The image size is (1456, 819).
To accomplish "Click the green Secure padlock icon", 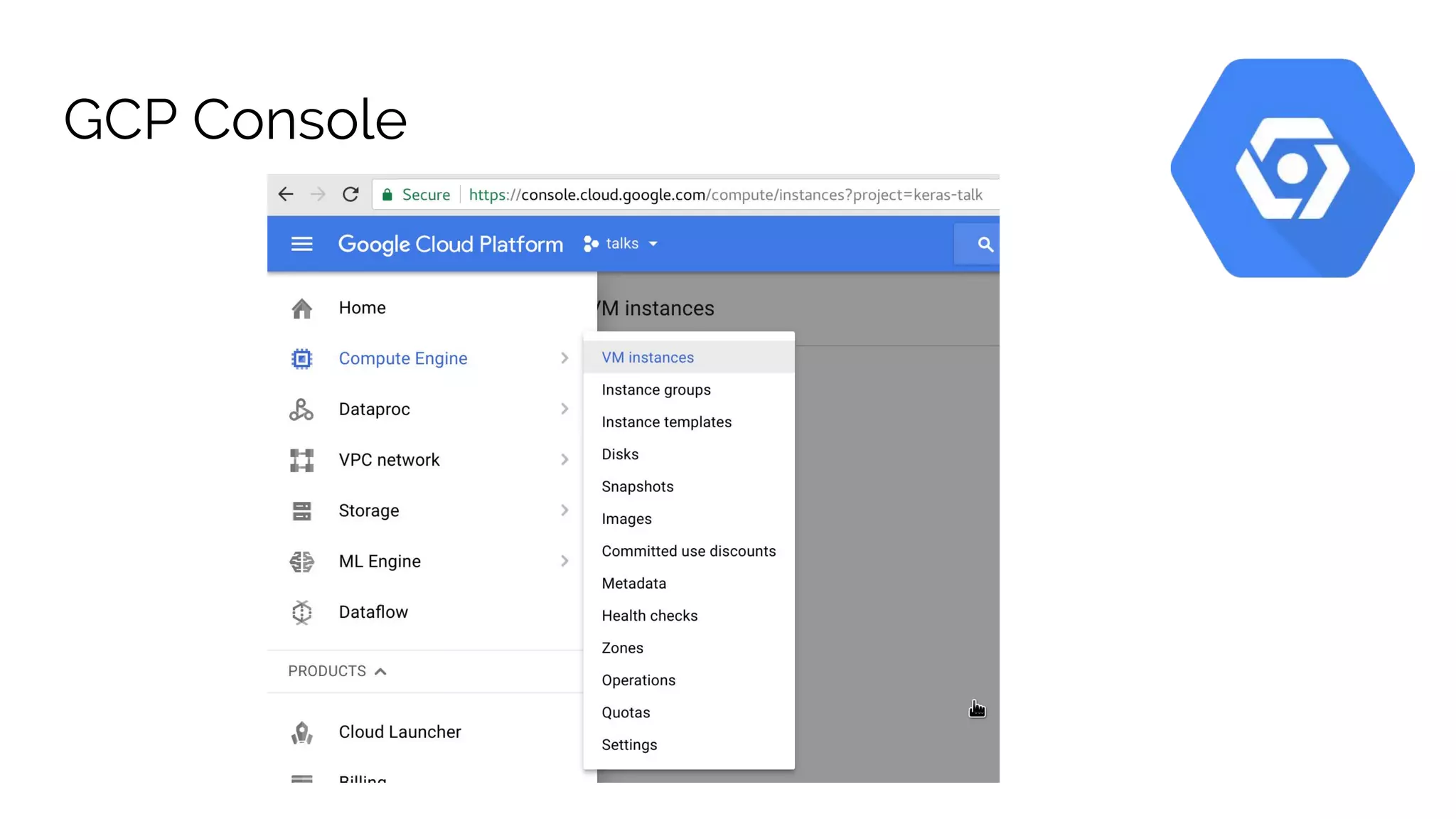I will point(387,195).
